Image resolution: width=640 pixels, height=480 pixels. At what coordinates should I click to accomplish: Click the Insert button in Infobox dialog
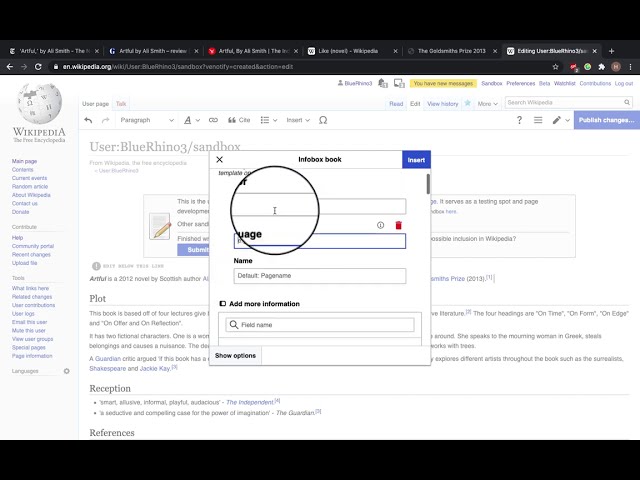416,160
